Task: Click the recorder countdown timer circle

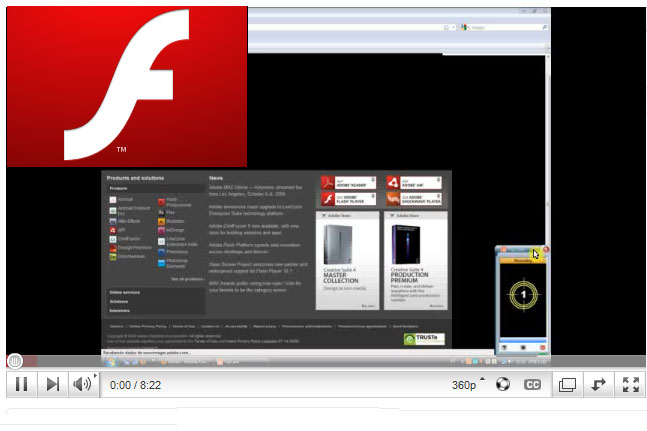Action: 523,294
